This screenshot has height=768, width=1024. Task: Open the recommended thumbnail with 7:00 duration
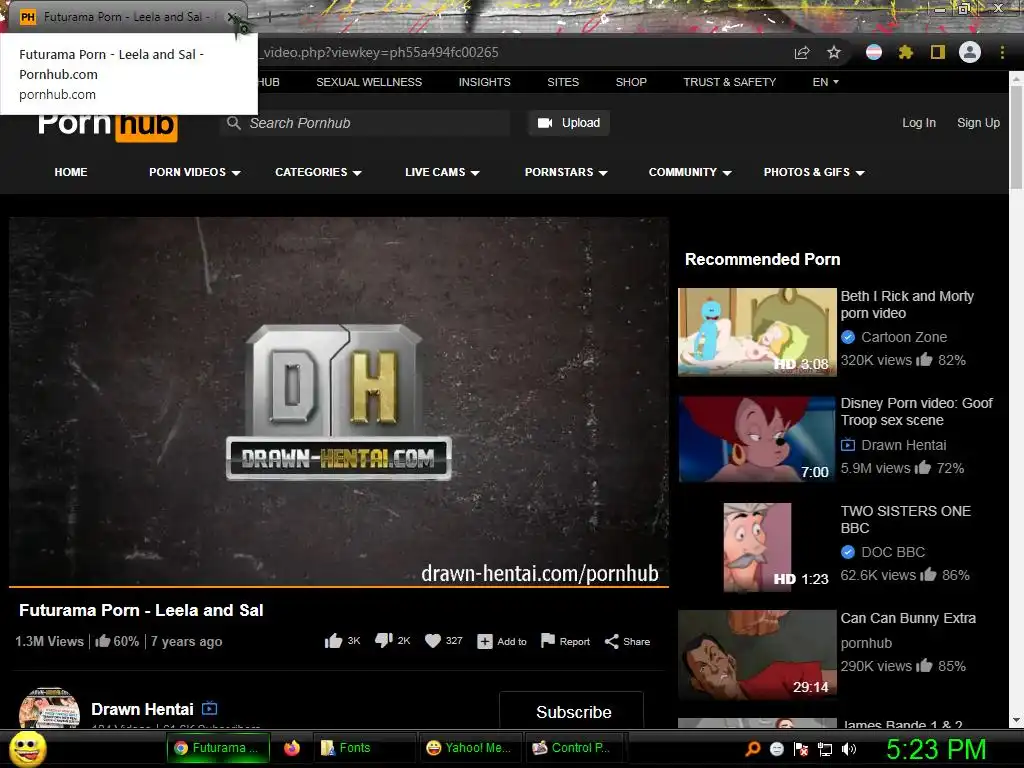(757, 439)
